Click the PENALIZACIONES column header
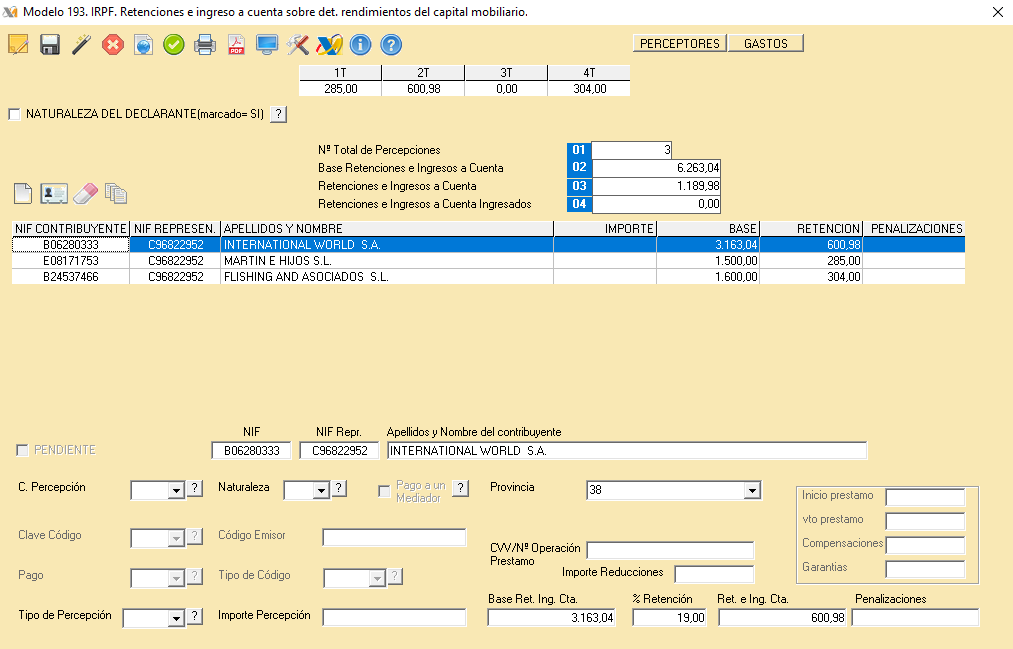The image size is (1013, 649). [x=914, y=229]
